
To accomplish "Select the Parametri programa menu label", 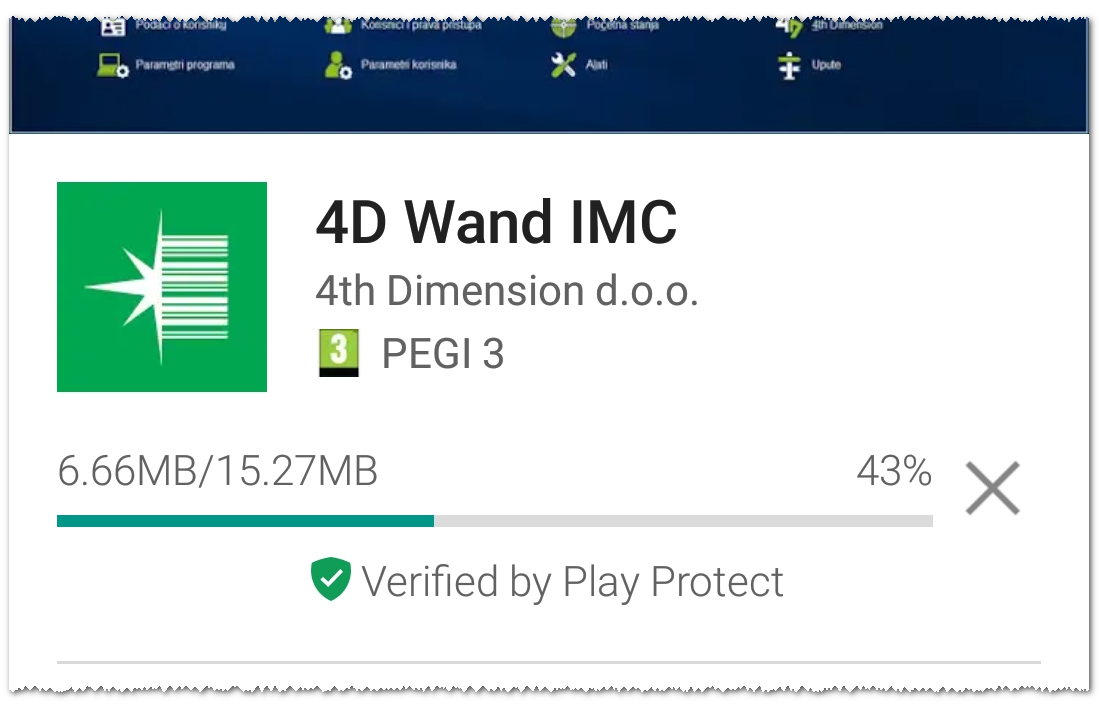I will click(x=185, y=64).
